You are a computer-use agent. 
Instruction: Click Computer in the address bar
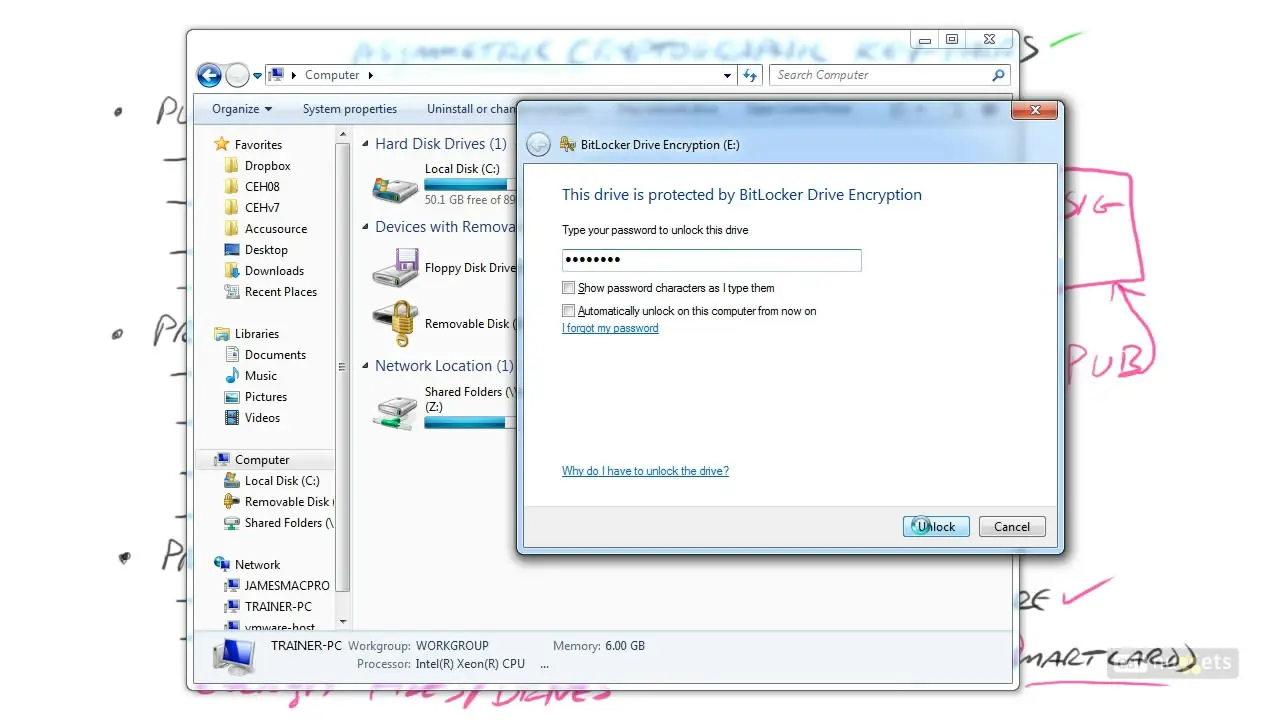click(x=332, y=75)
